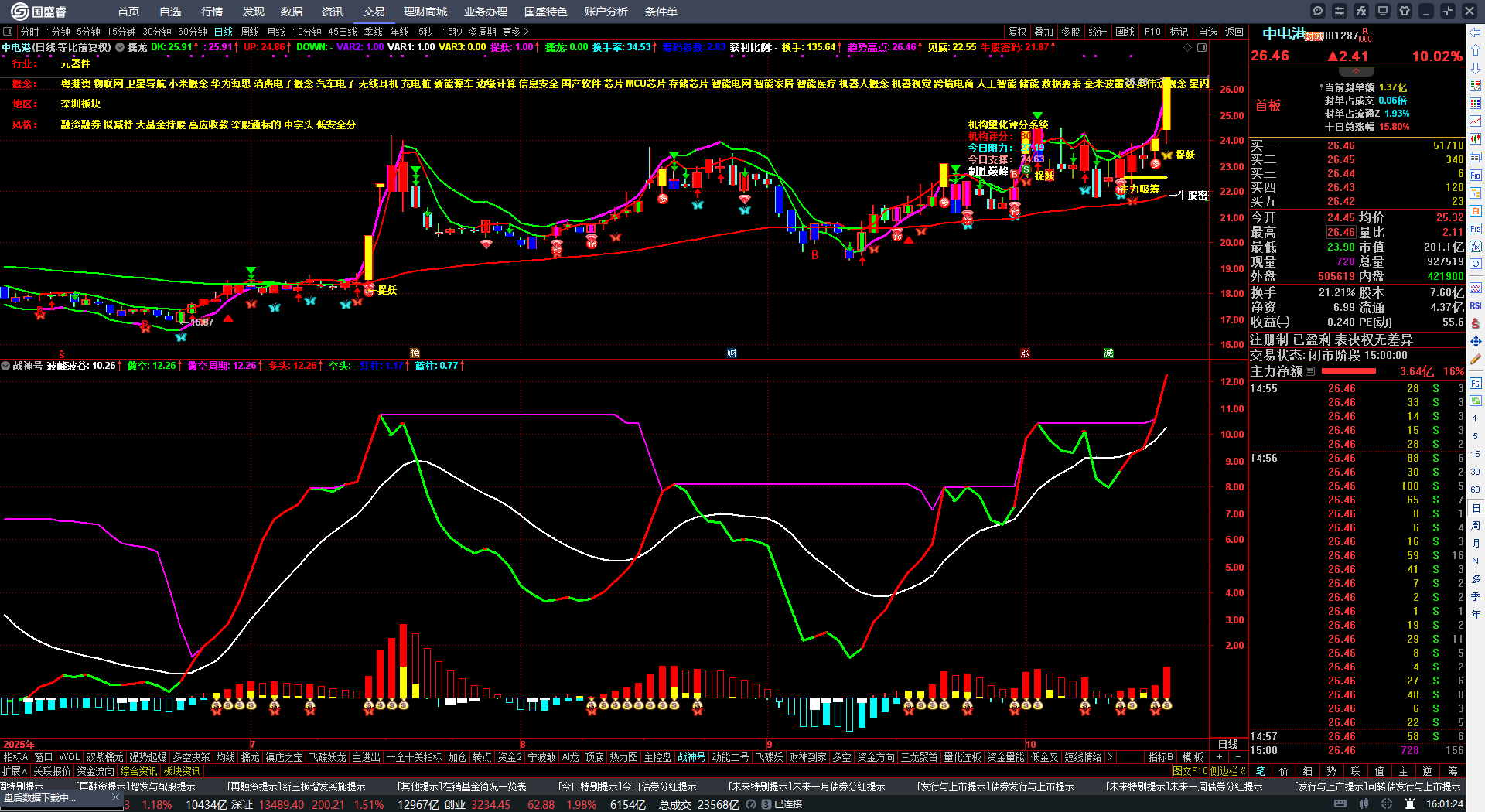1485x812 pixels.
Task: Toggle the gear icon beside 中电港 chart title
Action: point(120,47)
